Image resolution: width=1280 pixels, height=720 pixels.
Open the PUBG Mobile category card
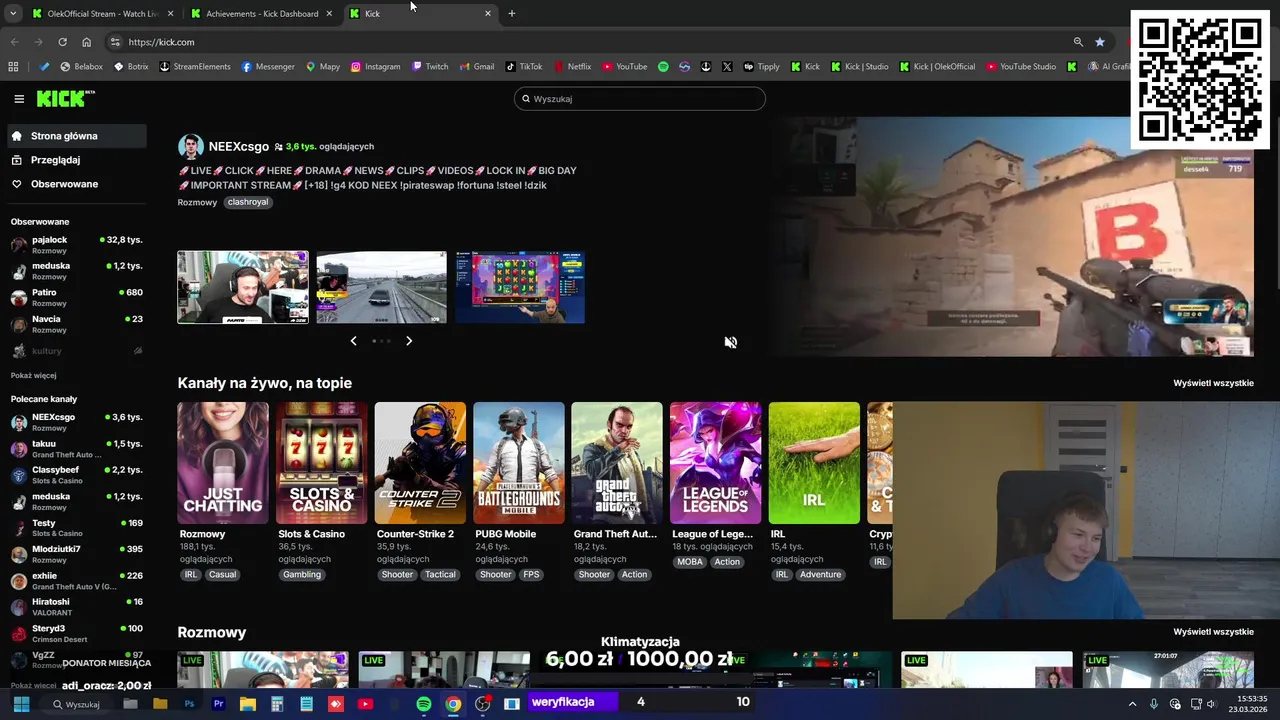pyautogui.click(x=519, y=463)
